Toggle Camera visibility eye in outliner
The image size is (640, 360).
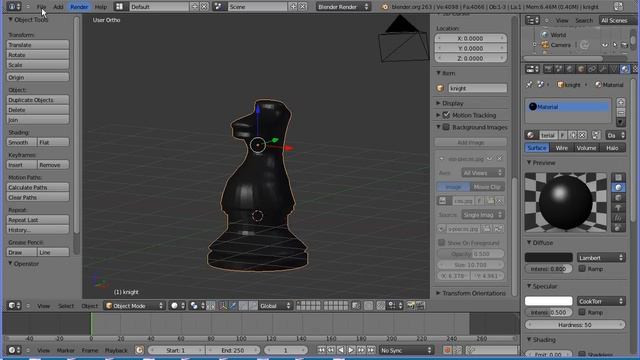coord(605,45)
